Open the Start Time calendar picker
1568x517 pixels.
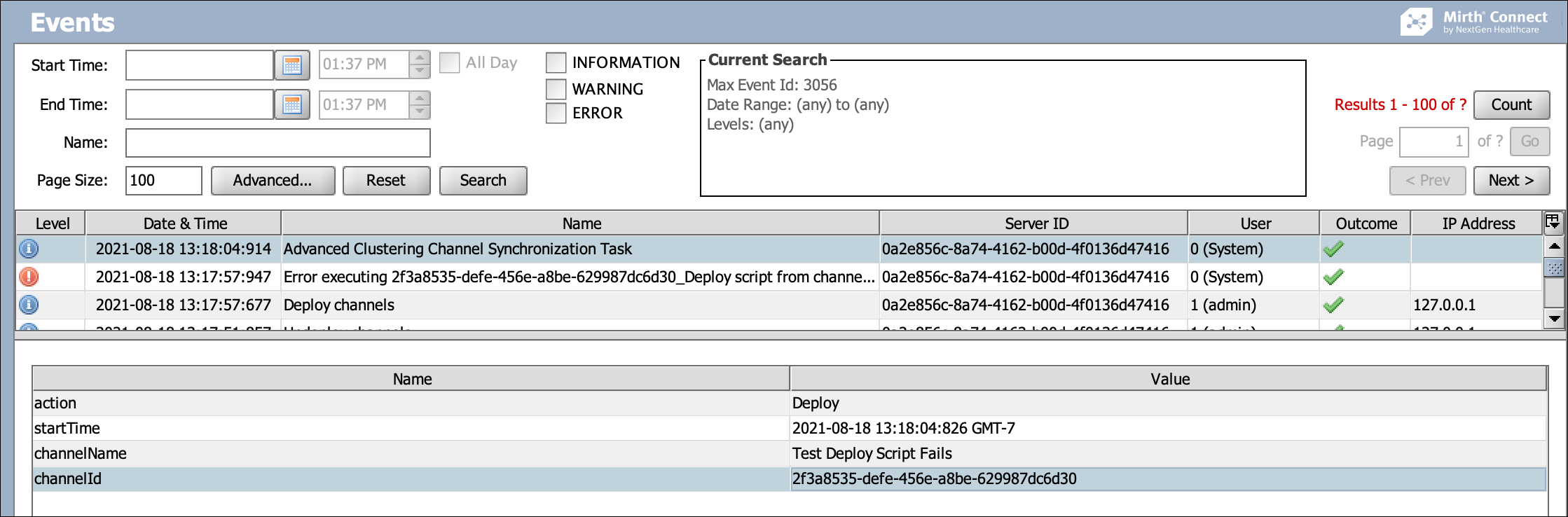292,65
